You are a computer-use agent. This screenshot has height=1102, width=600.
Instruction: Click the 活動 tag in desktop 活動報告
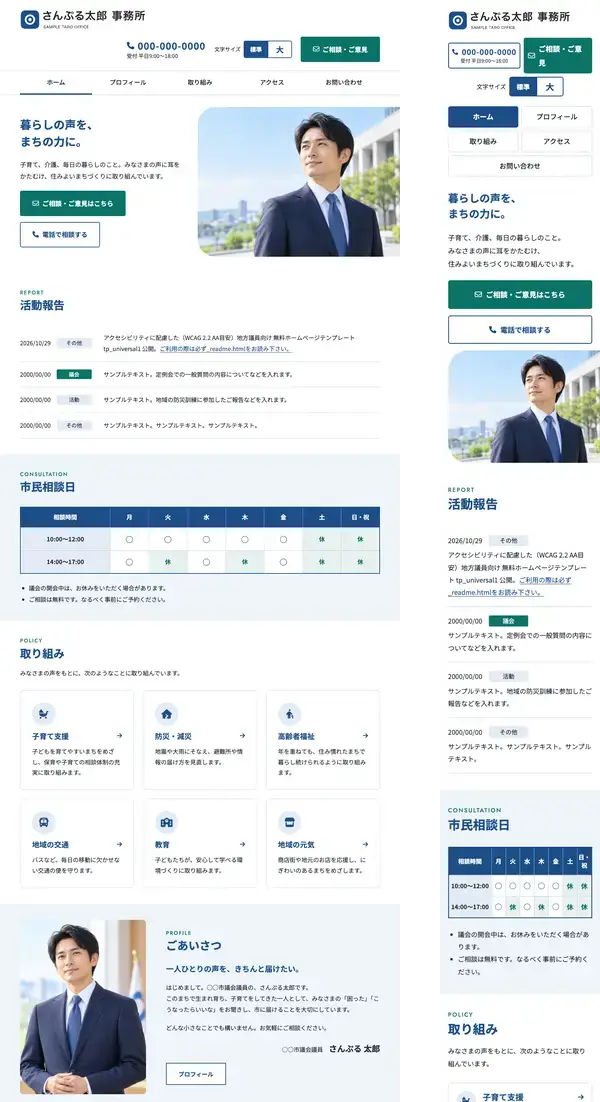(x=74, y=400)
